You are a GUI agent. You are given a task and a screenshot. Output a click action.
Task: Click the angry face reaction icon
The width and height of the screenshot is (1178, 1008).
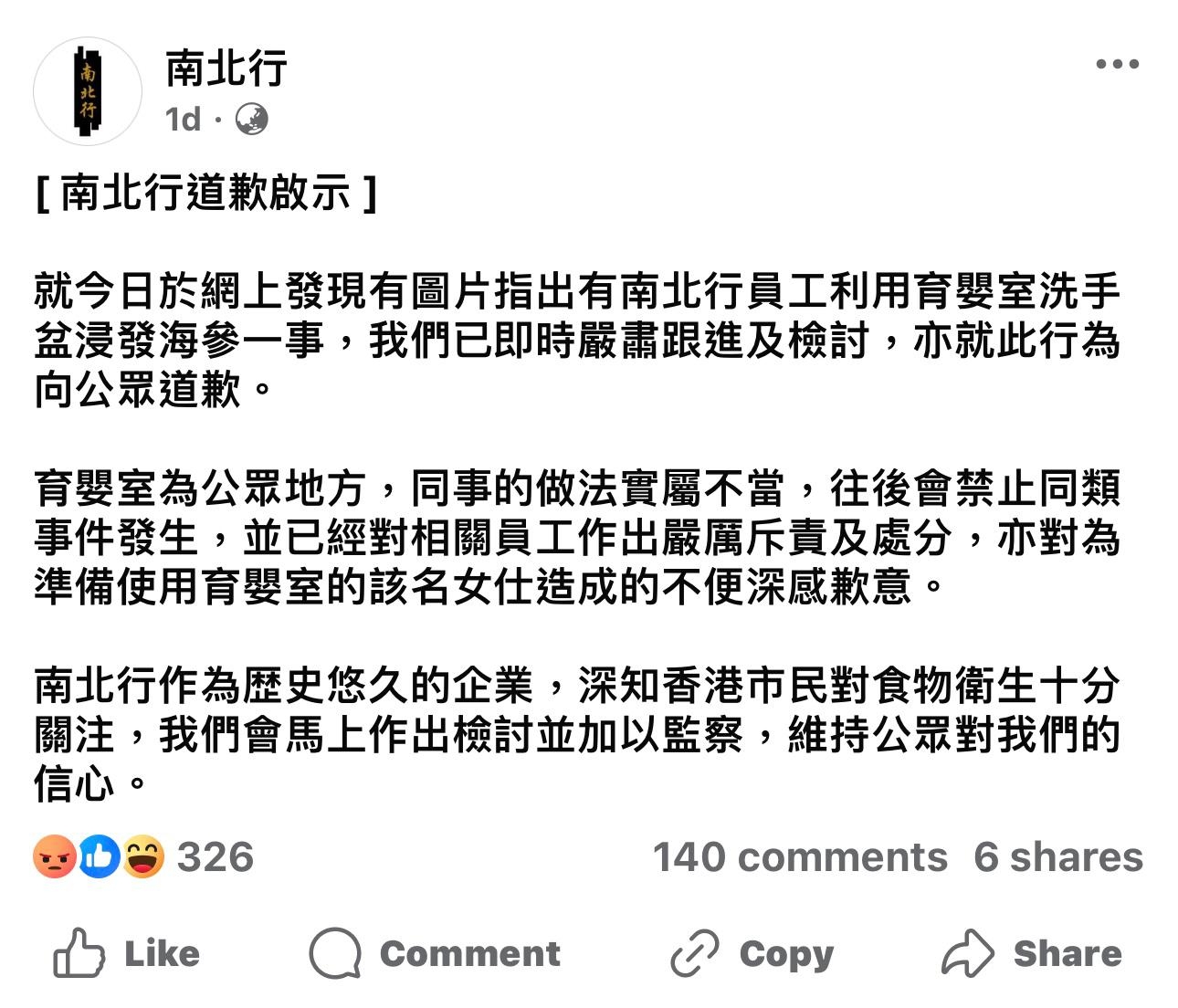55,856
